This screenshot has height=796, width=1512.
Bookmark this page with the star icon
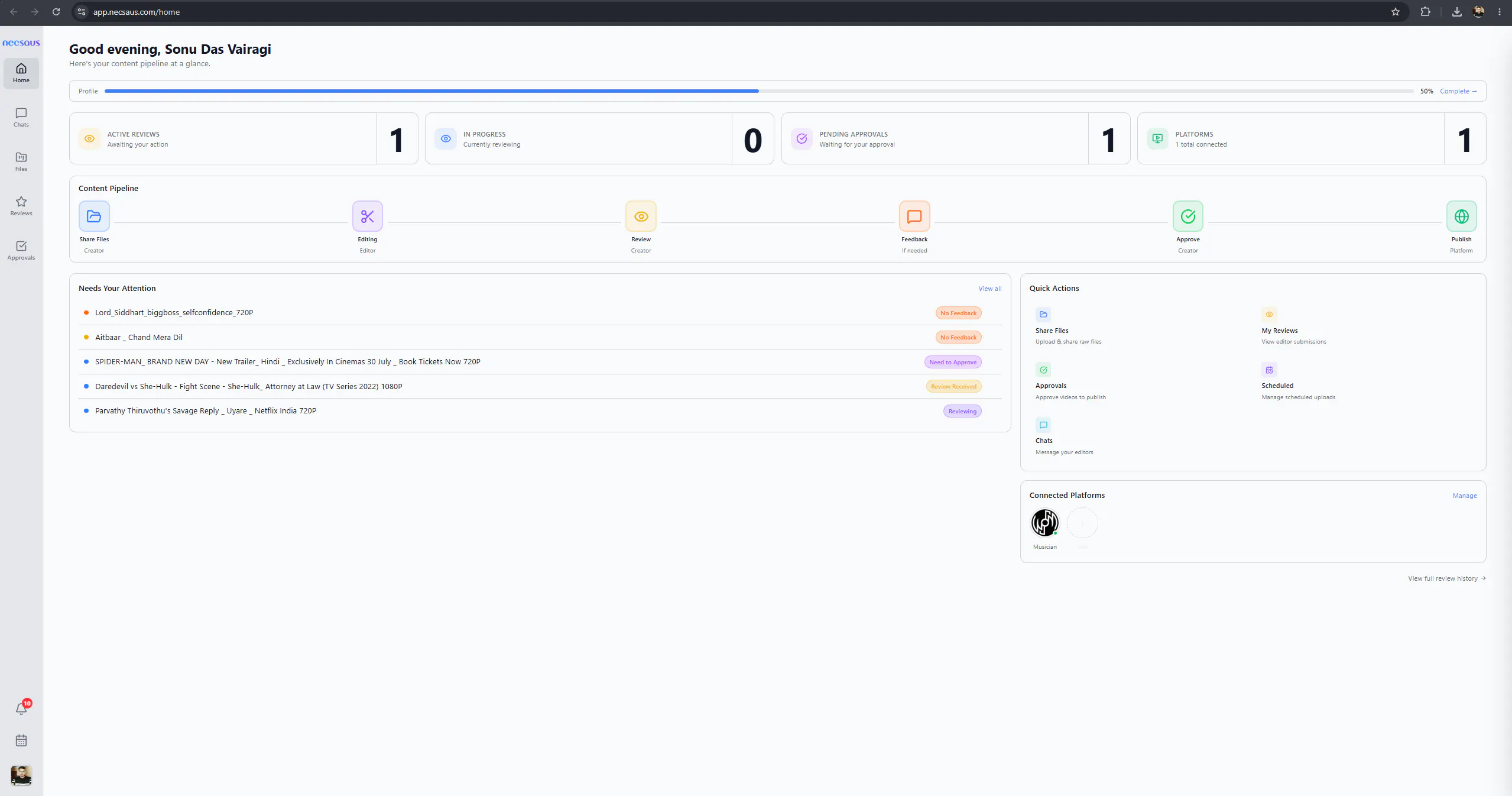[x=1396, y=12]
